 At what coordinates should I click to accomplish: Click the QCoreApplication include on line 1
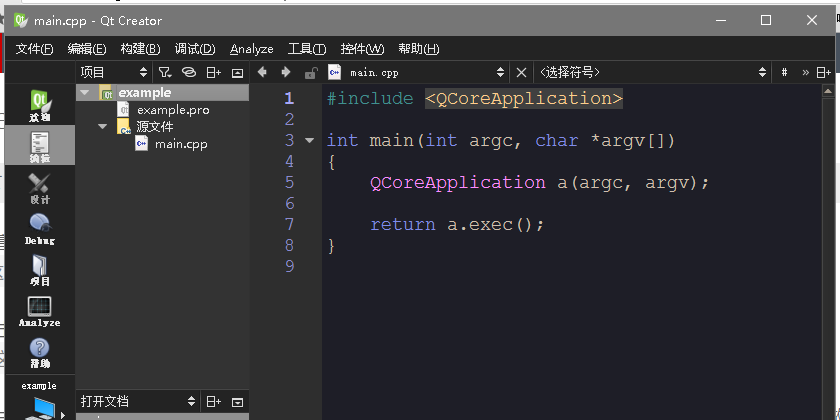pos(524,99)
